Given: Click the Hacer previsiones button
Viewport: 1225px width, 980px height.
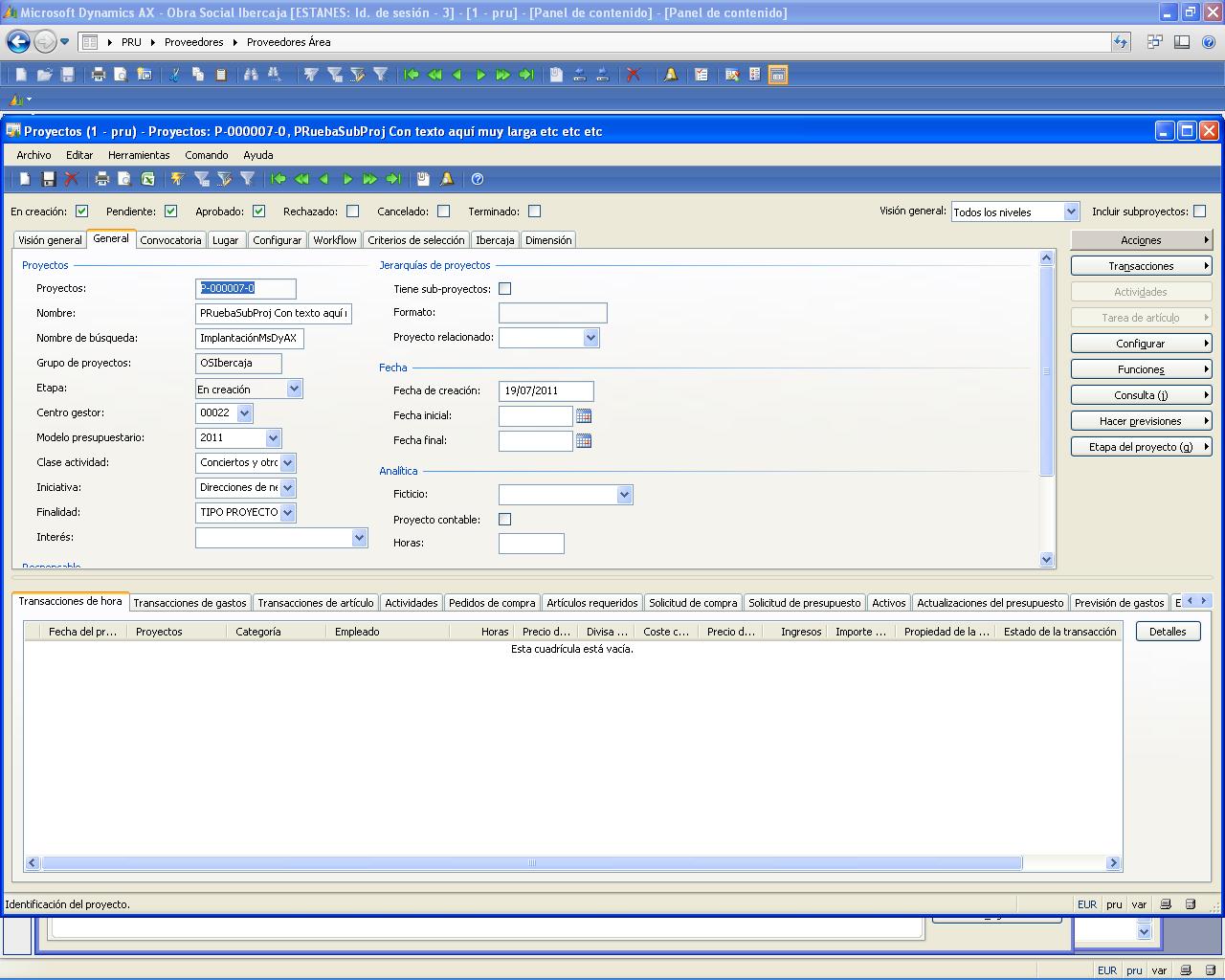Looking at the screenshot, I should click(x=1142, y=421).
